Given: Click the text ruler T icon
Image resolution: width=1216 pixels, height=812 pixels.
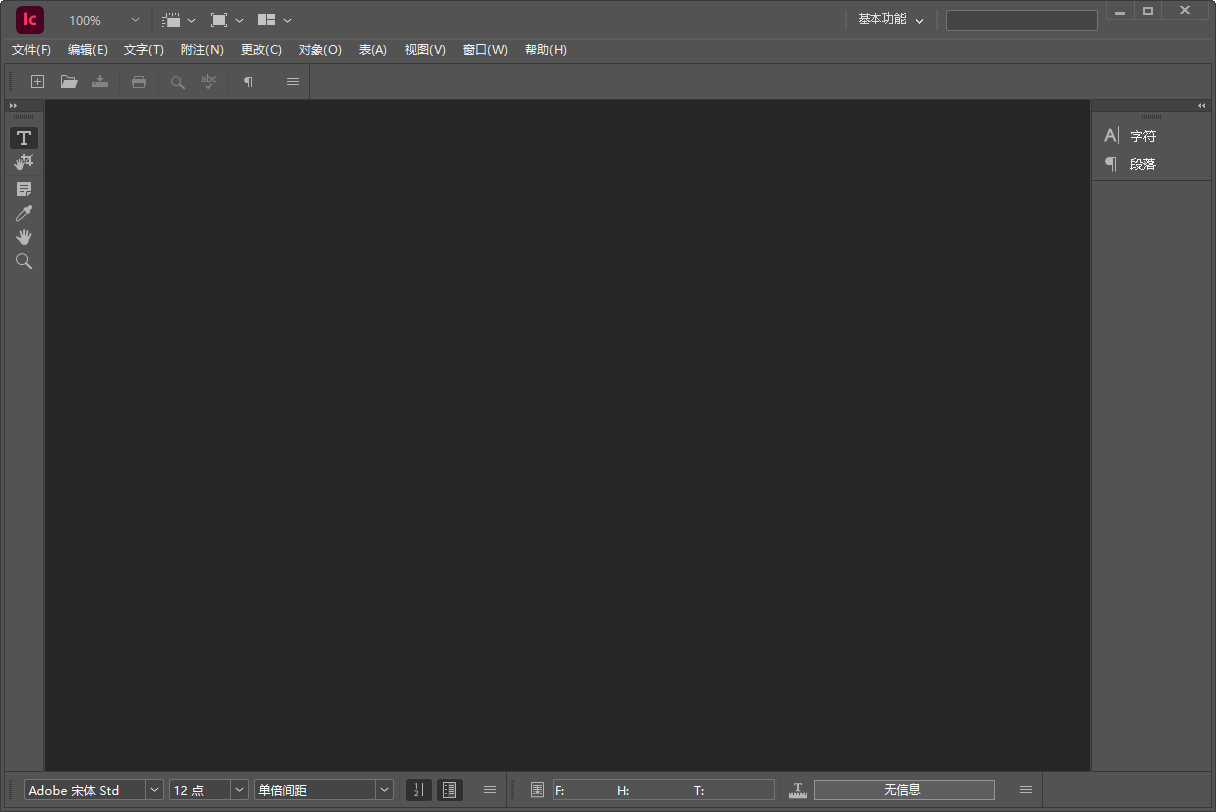Looking at the screenshot, I should click(798, 790).
